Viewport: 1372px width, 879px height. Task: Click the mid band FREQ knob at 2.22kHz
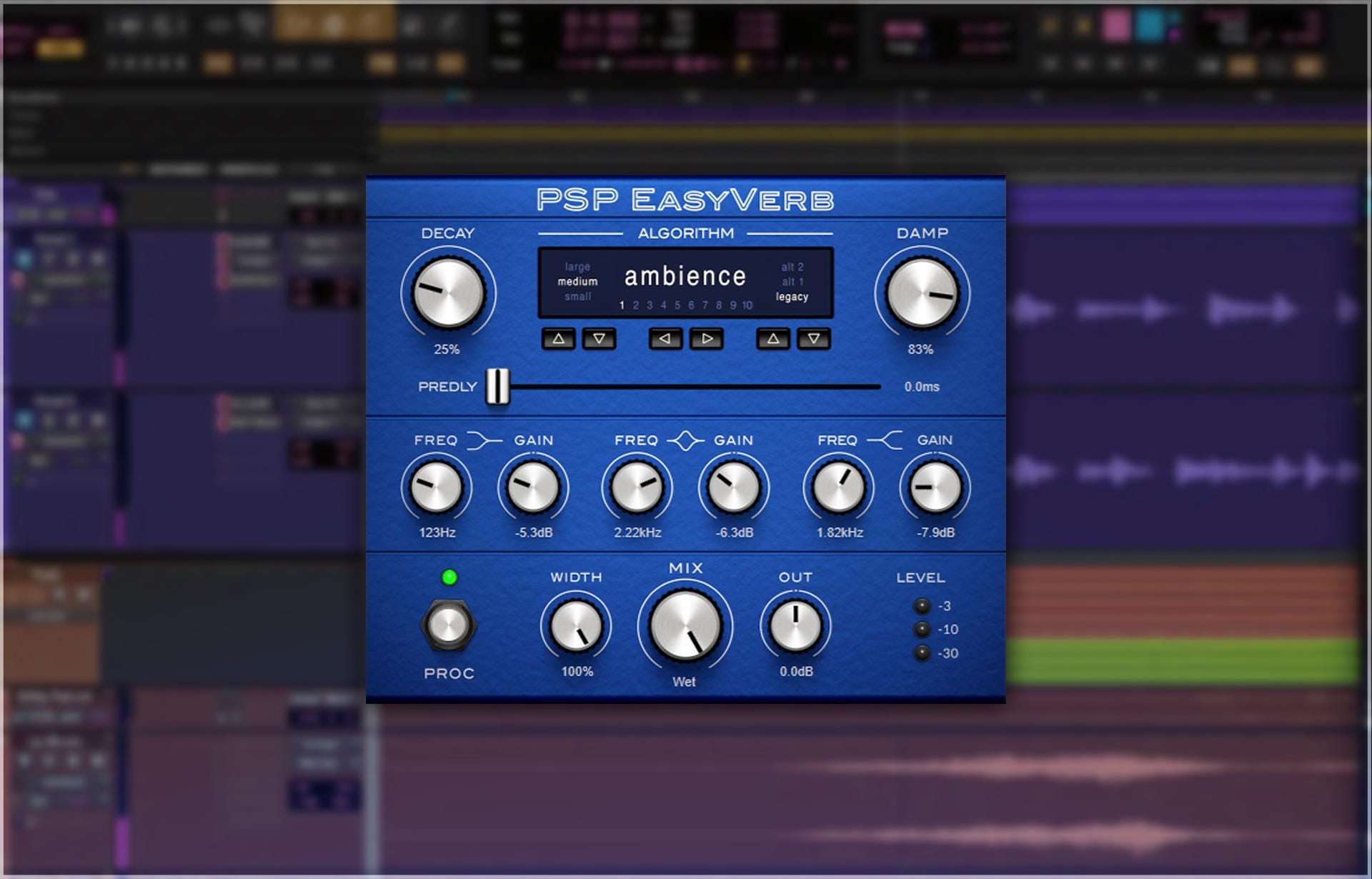[x=637, y=487]
